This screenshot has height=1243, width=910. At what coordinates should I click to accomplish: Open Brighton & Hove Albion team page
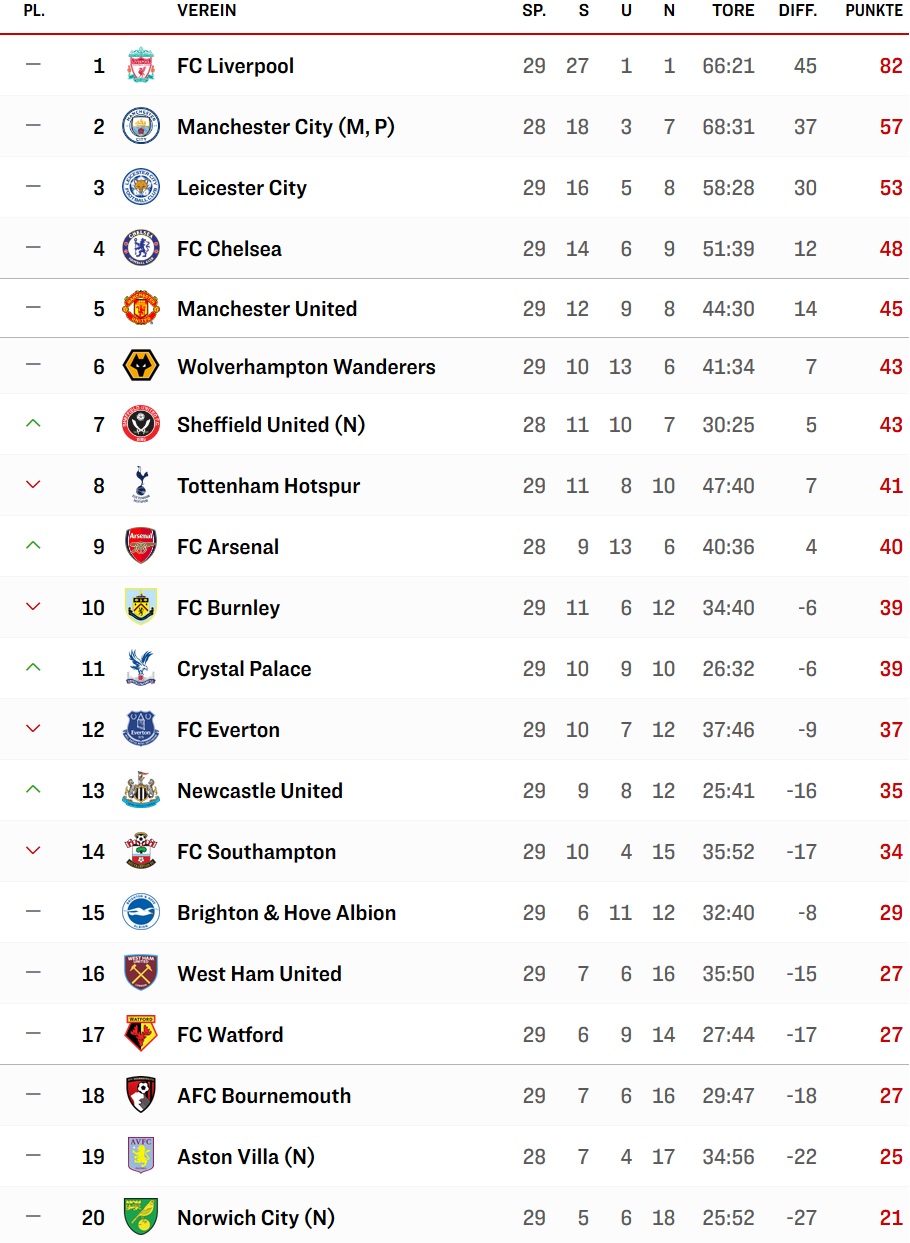287,913
